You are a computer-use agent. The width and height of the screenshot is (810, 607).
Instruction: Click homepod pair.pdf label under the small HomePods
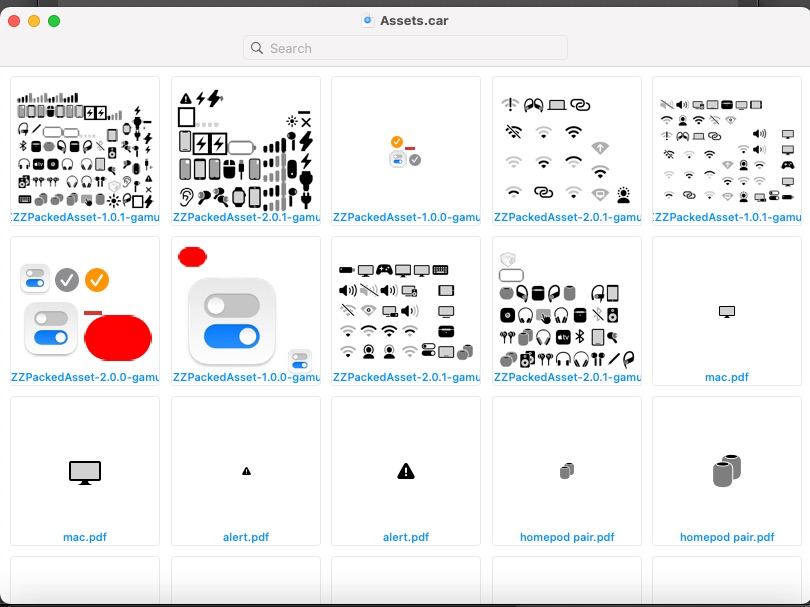[567, 537]
